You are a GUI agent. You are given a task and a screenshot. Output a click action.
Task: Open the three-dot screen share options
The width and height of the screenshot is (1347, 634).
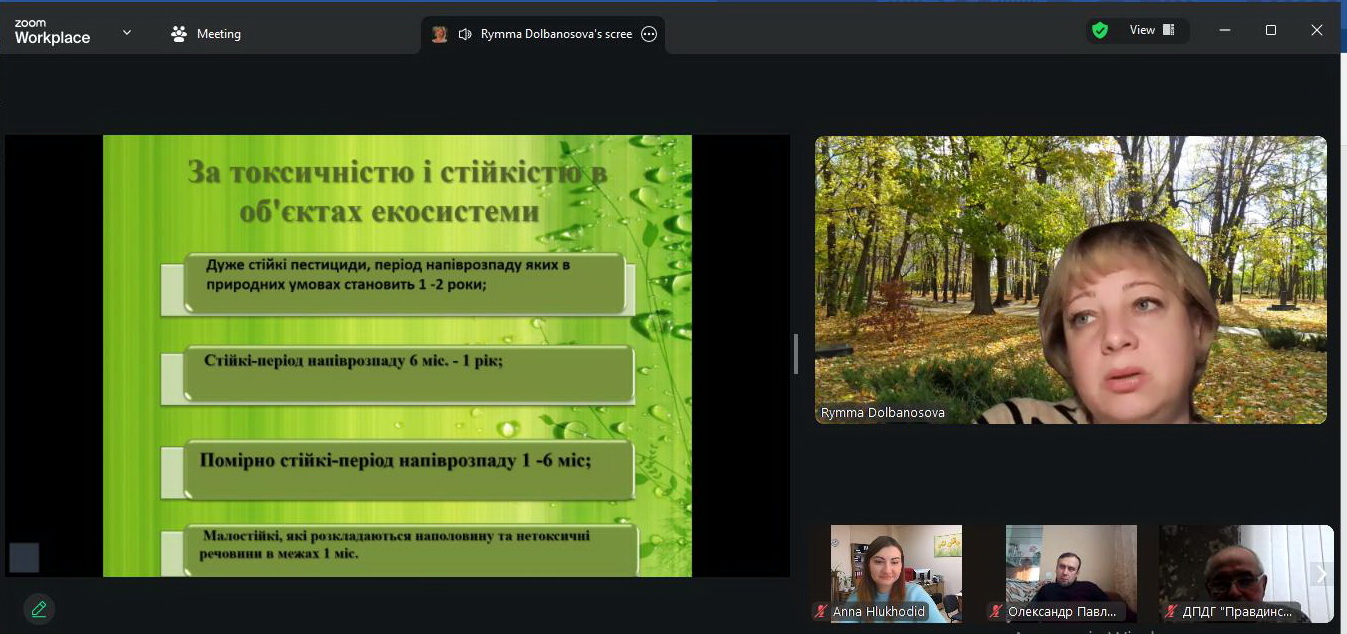coord(649,34)
